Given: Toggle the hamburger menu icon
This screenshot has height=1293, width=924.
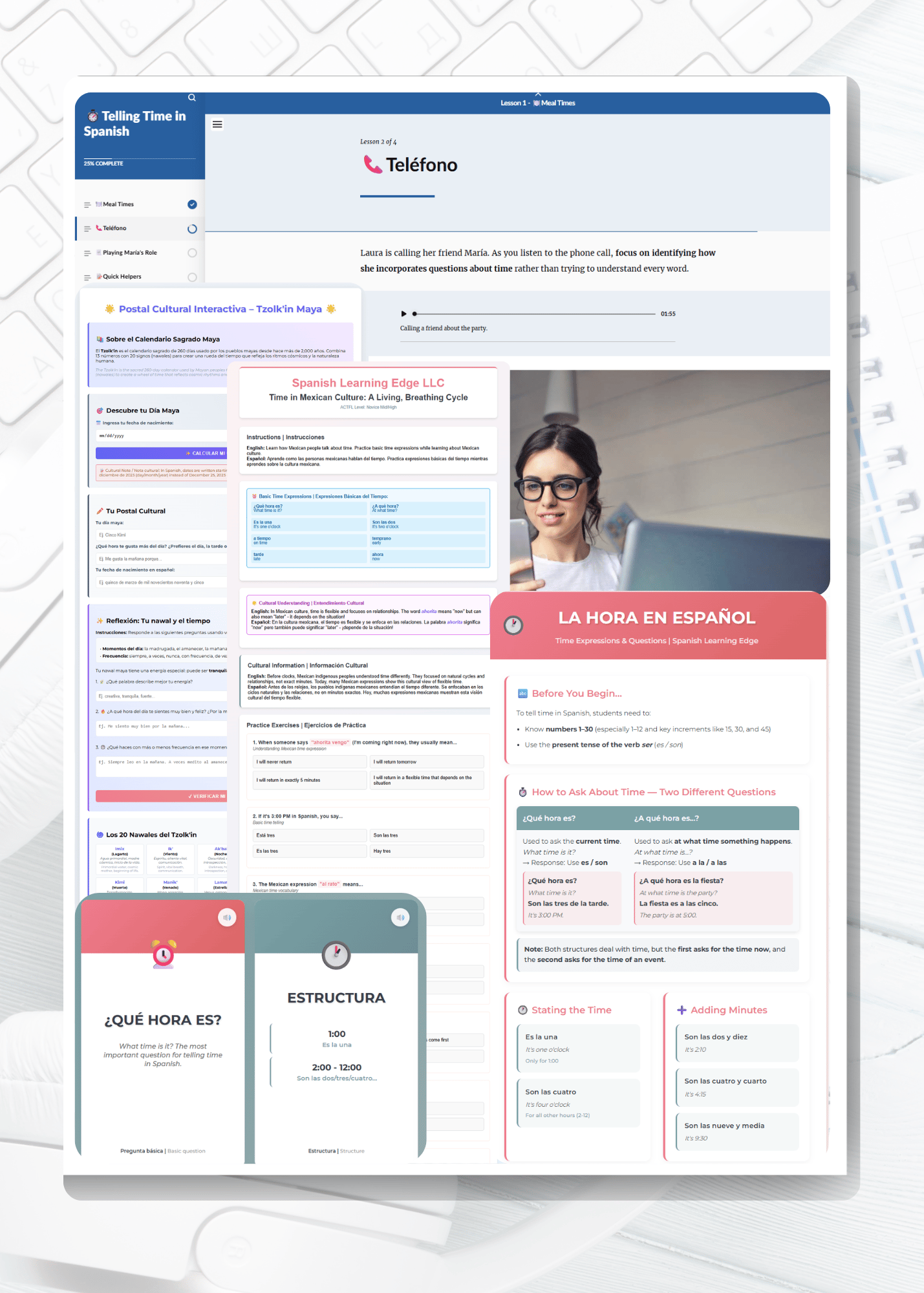Looking at the screenshot, I should [217, 124].
